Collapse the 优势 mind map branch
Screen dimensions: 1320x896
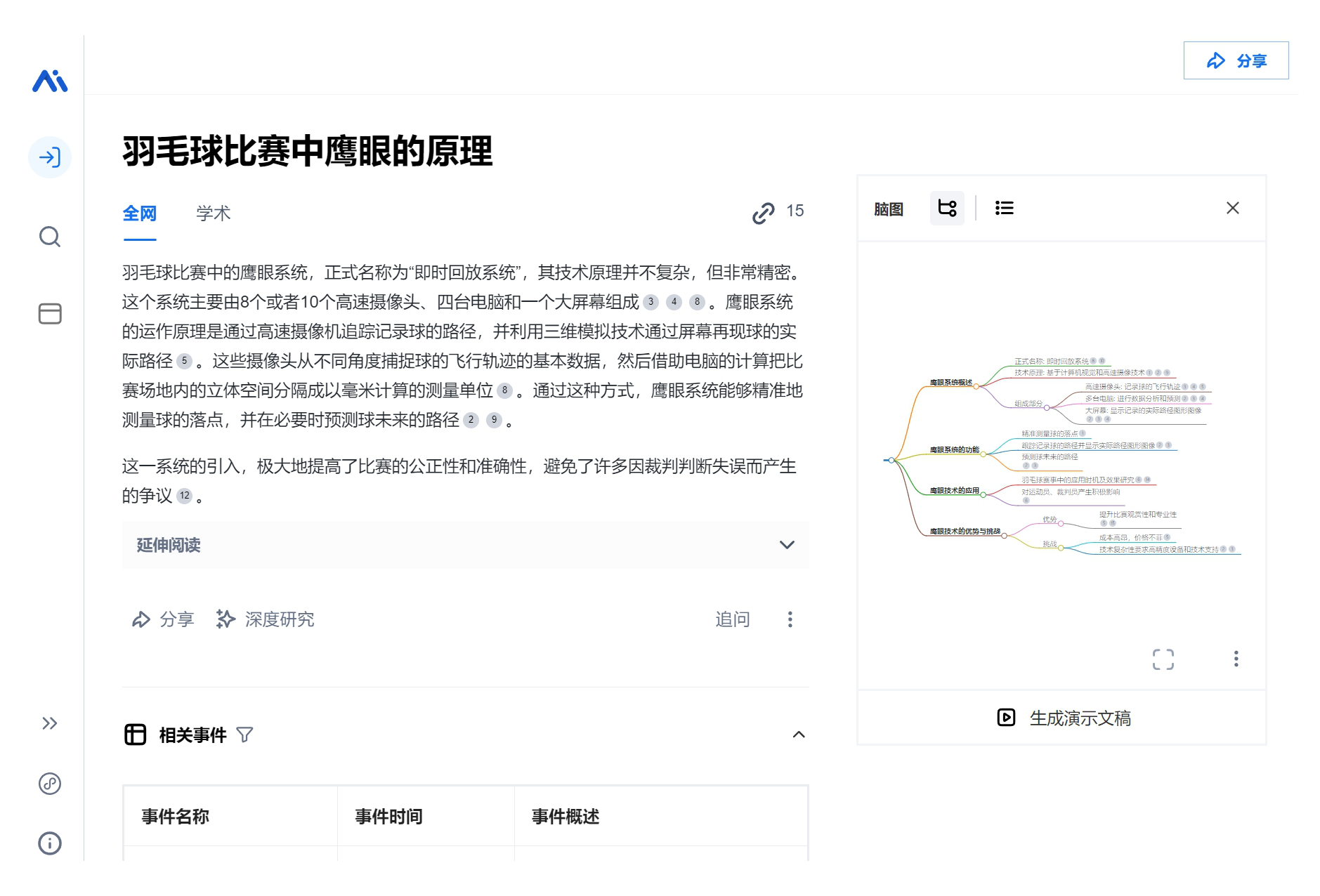click(1061, 524)
